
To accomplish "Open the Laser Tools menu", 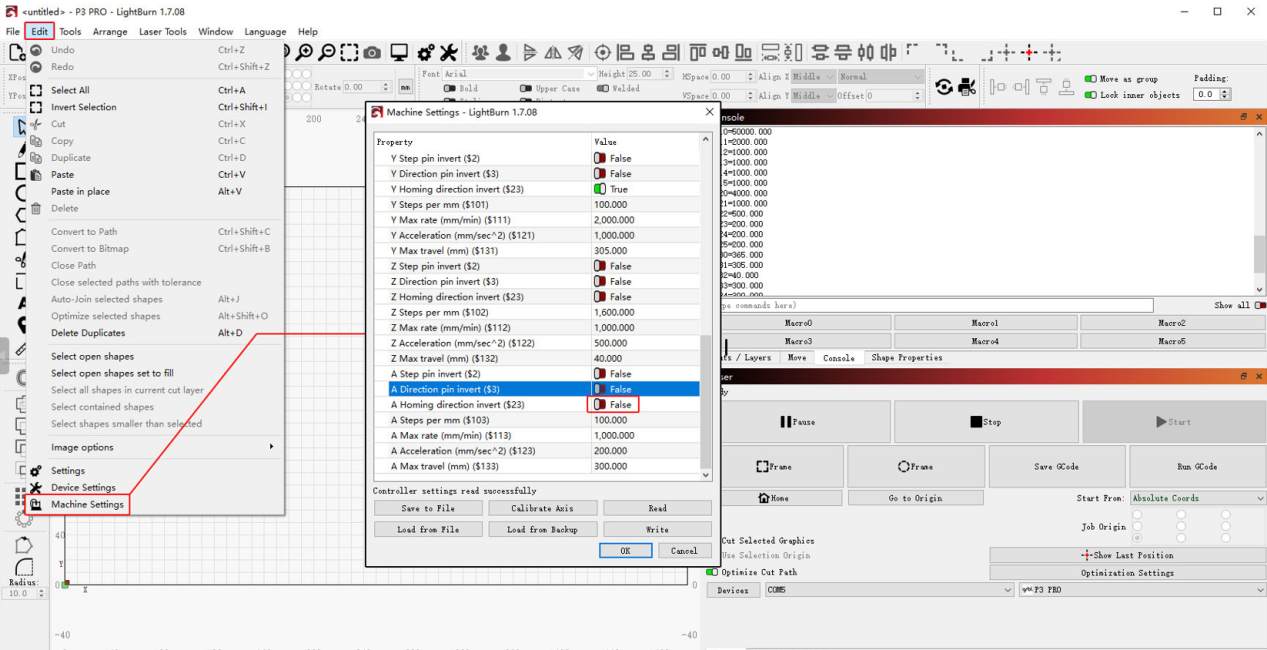I will tap(163, 32).
